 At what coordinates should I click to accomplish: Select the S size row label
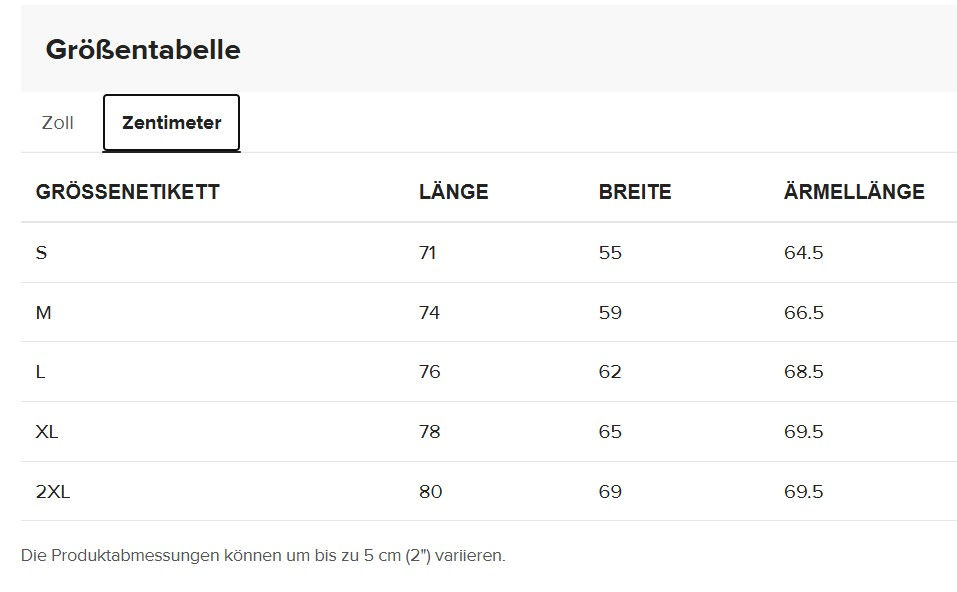point(42,253)
